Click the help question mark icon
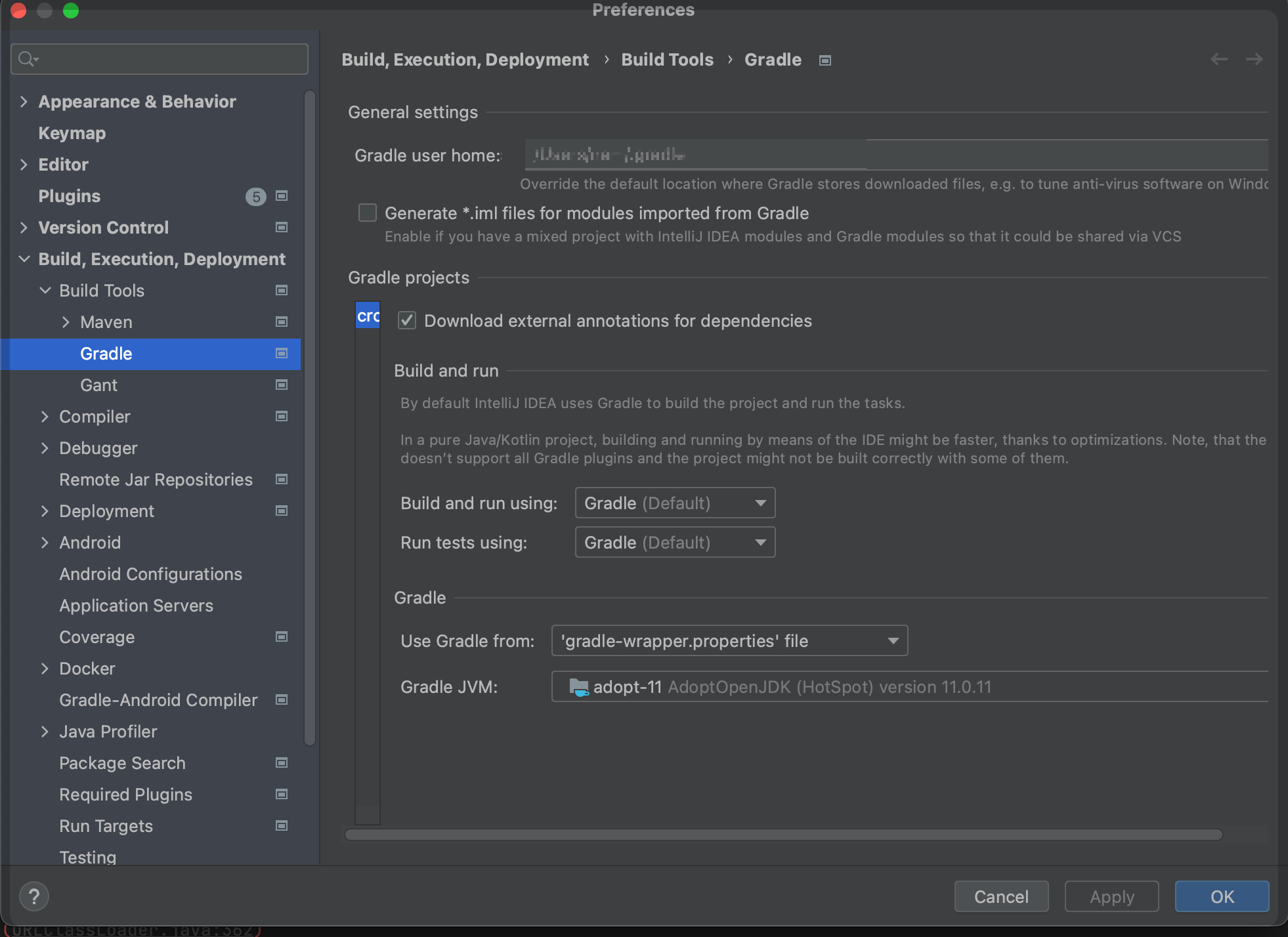 (x=33, y=896)
